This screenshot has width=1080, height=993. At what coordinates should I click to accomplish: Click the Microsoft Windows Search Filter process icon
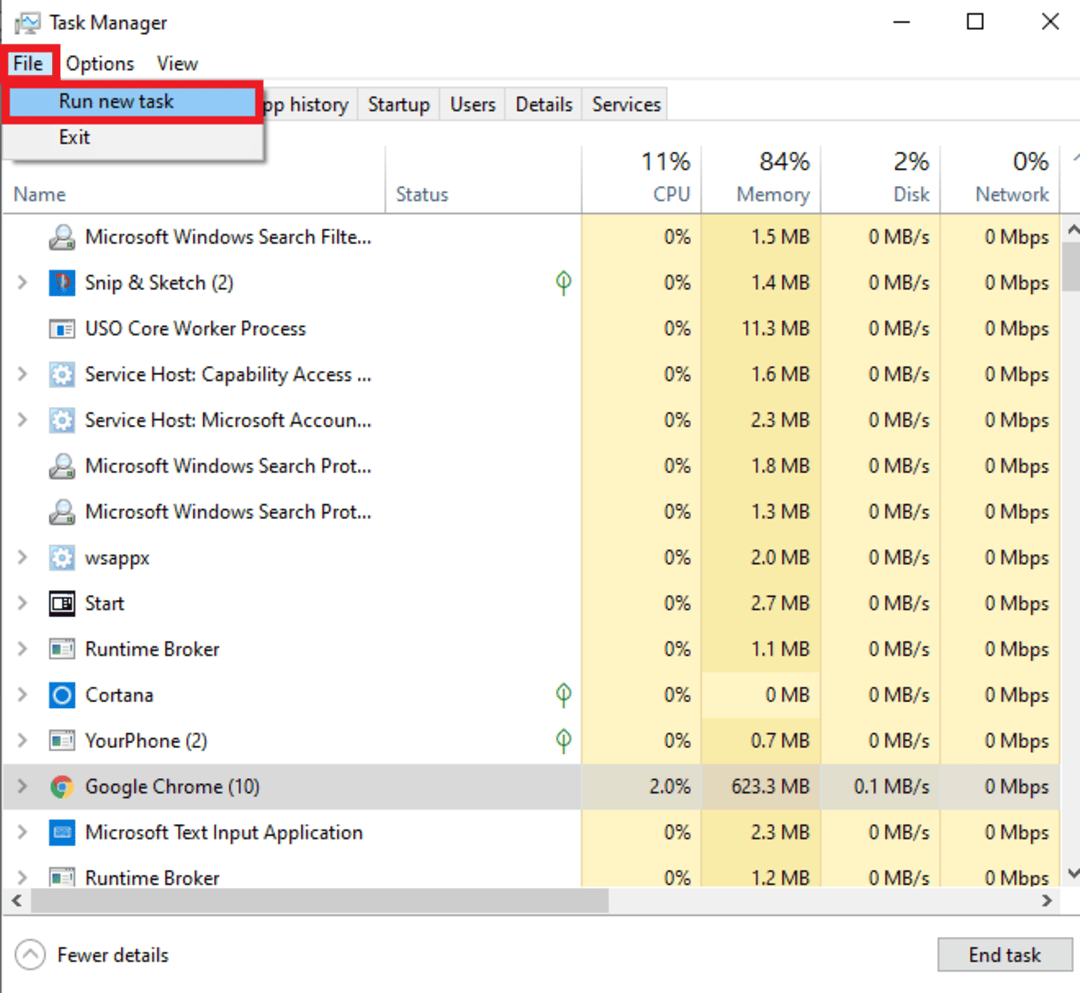point(62,237)
